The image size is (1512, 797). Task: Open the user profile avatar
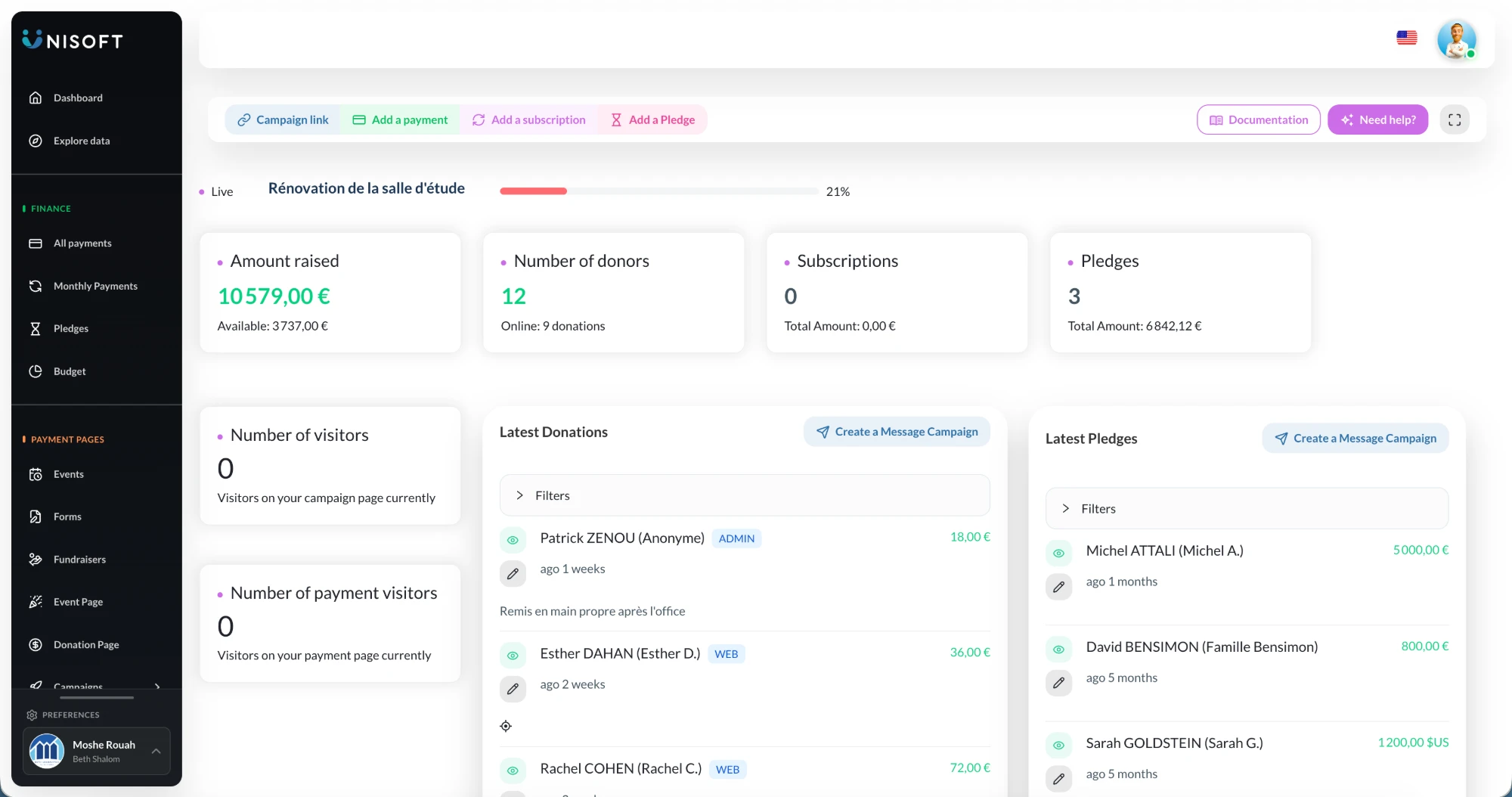(x=1457, y=39)
